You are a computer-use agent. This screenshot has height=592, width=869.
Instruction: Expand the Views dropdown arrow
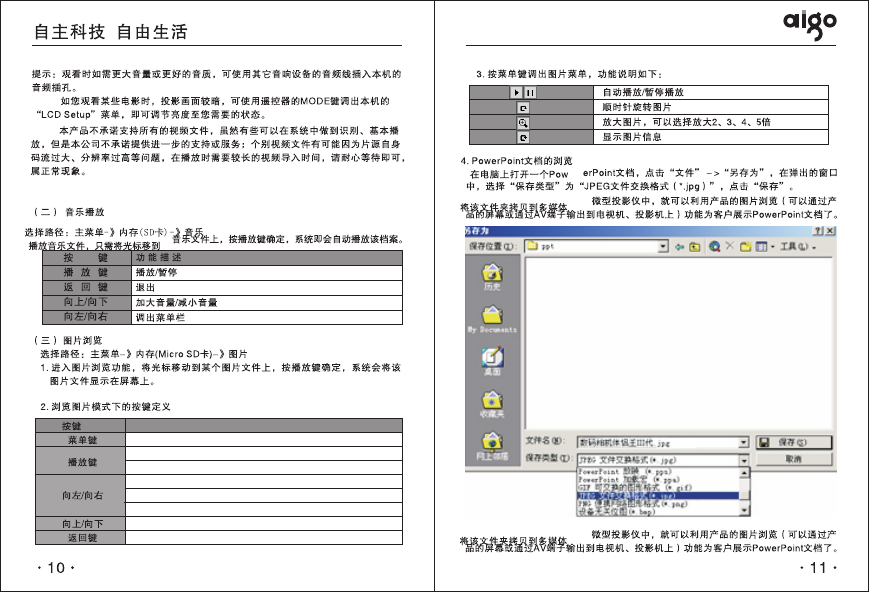pos(772,247)
